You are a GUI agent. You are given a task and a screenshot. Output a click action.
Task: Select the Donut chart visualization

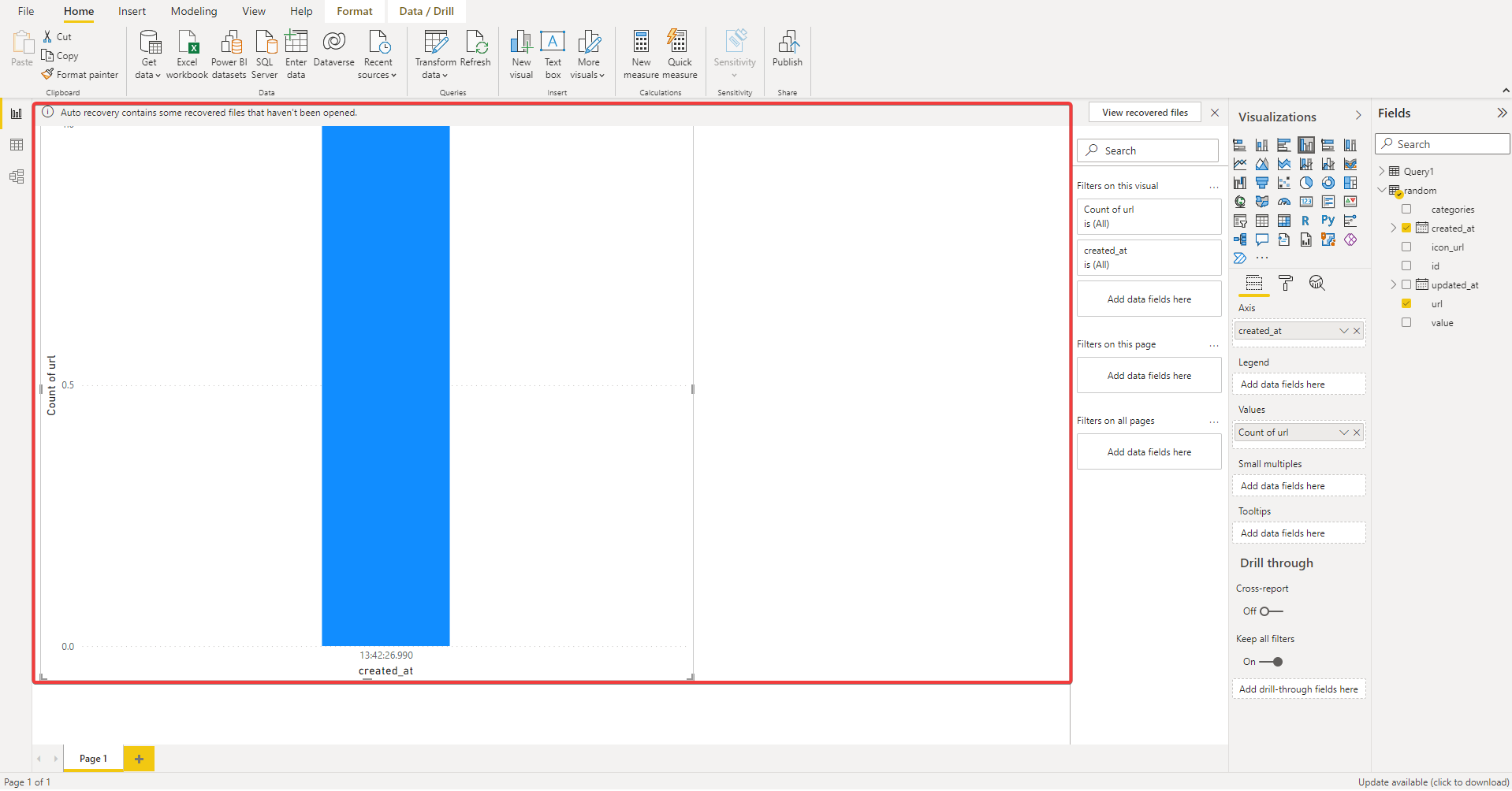pos(1328,183)
